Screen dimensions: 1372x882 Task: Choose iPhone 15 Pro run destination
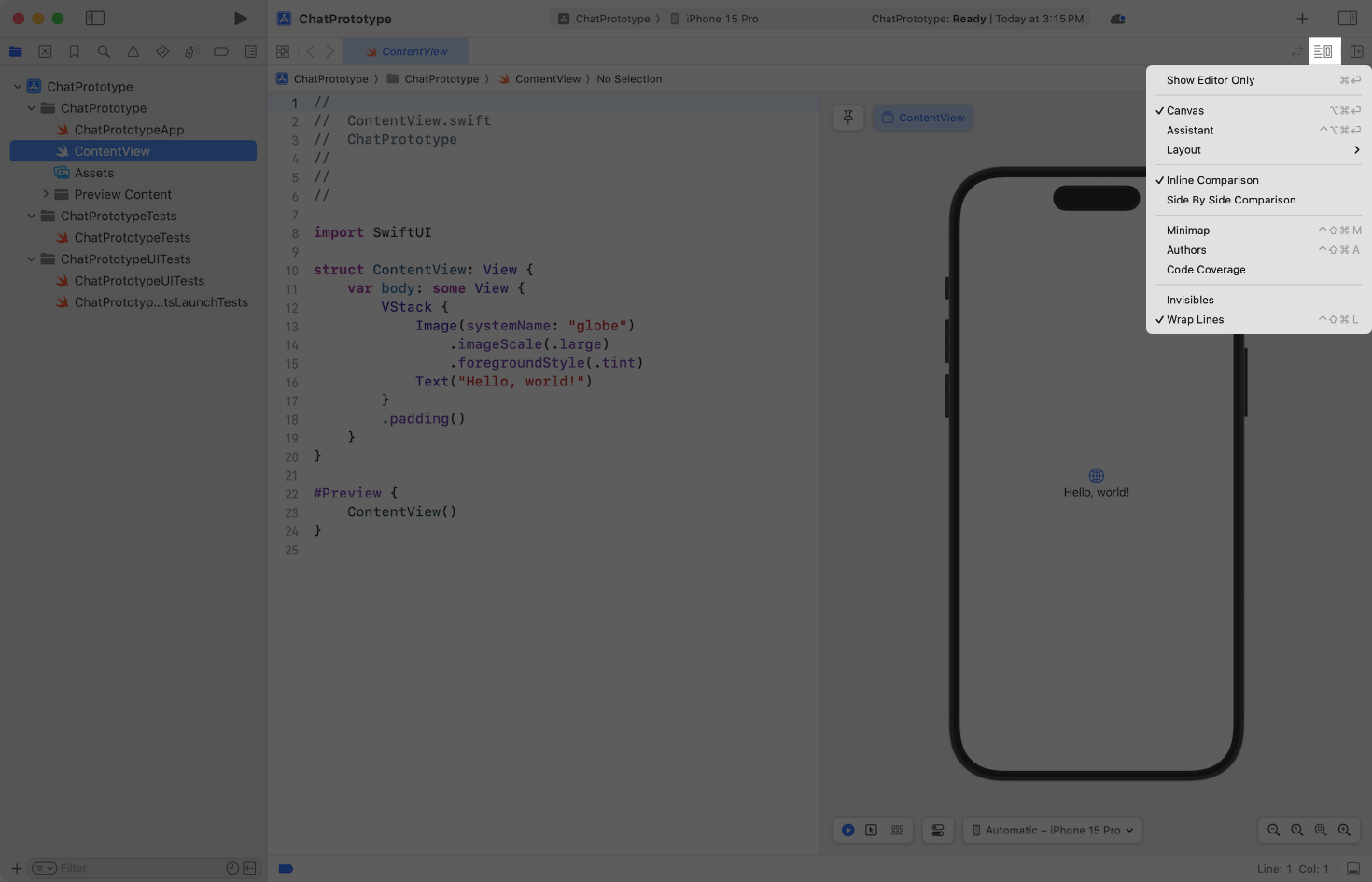[x=721, y=19]
